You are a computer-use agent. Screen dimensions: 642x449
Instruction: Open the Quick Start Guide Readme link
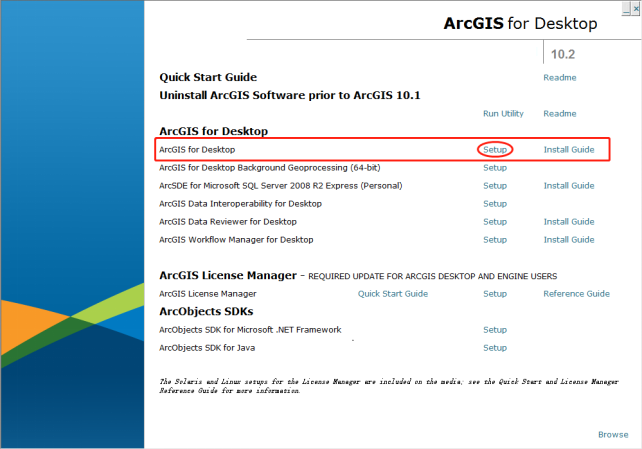(559, 77)
